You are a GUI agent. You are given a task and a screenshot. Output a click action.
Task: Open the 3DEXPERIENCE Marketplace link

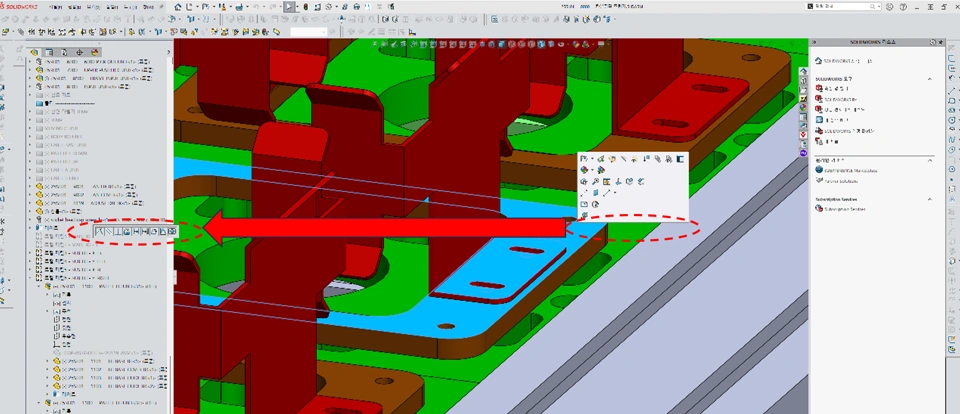point(851,170)
